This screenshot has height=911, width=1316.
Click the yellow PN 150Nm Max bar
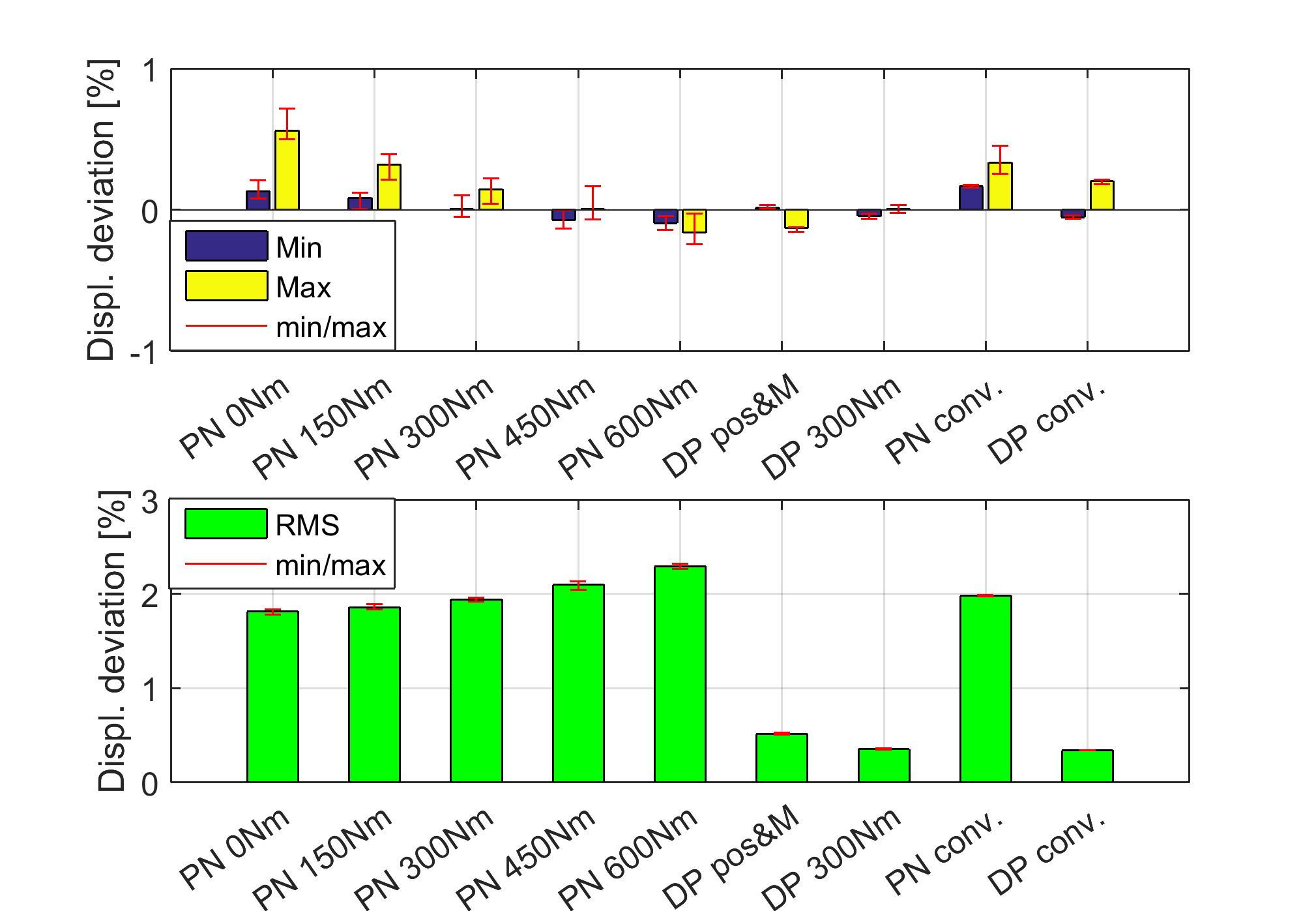(389, 188)
